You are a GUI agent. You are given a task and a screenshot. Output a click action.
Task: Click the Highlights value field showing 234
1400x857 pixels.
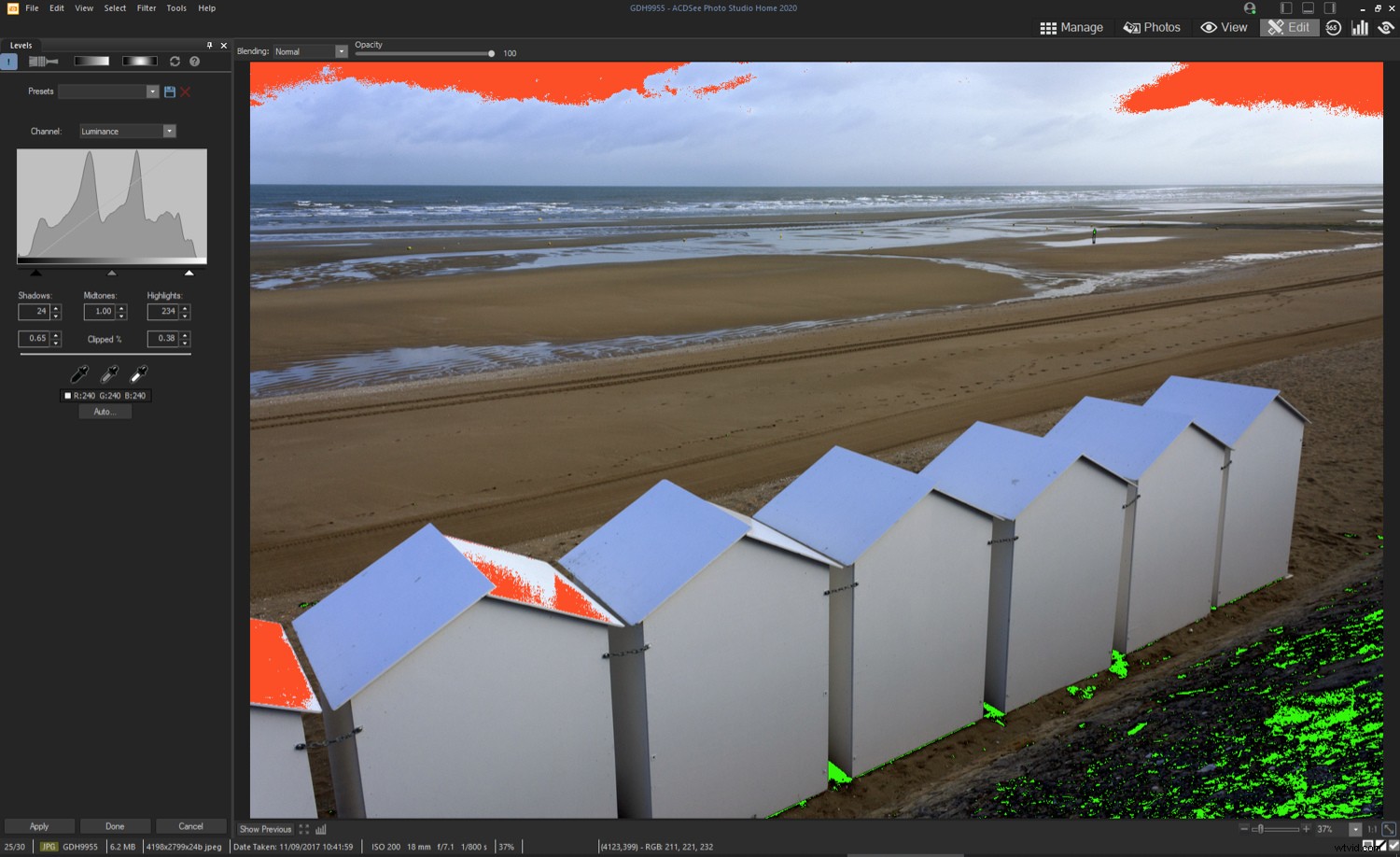click(x=165, y=312)
